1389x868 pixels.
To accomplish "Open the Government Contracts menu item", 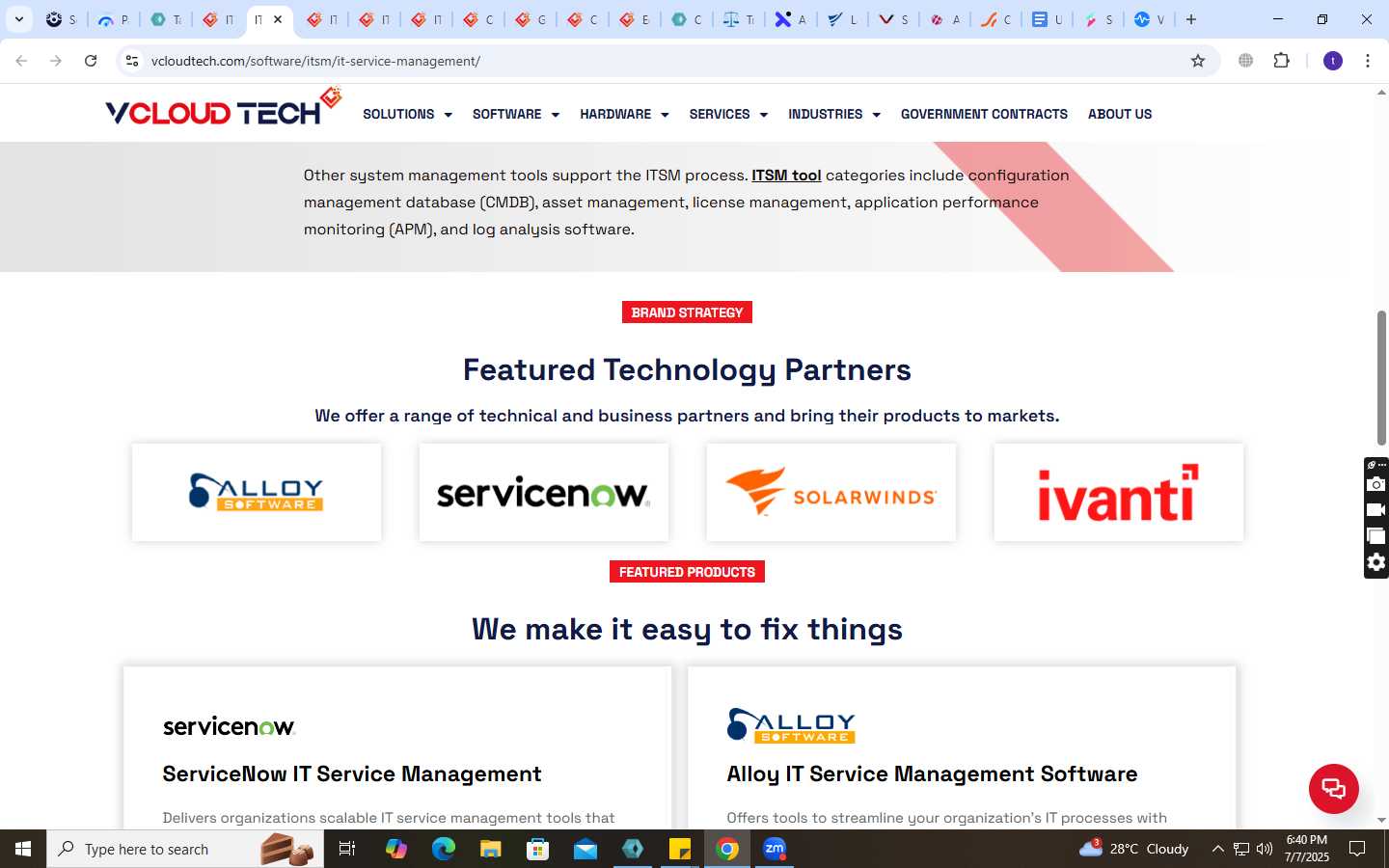I will [984, 114].
